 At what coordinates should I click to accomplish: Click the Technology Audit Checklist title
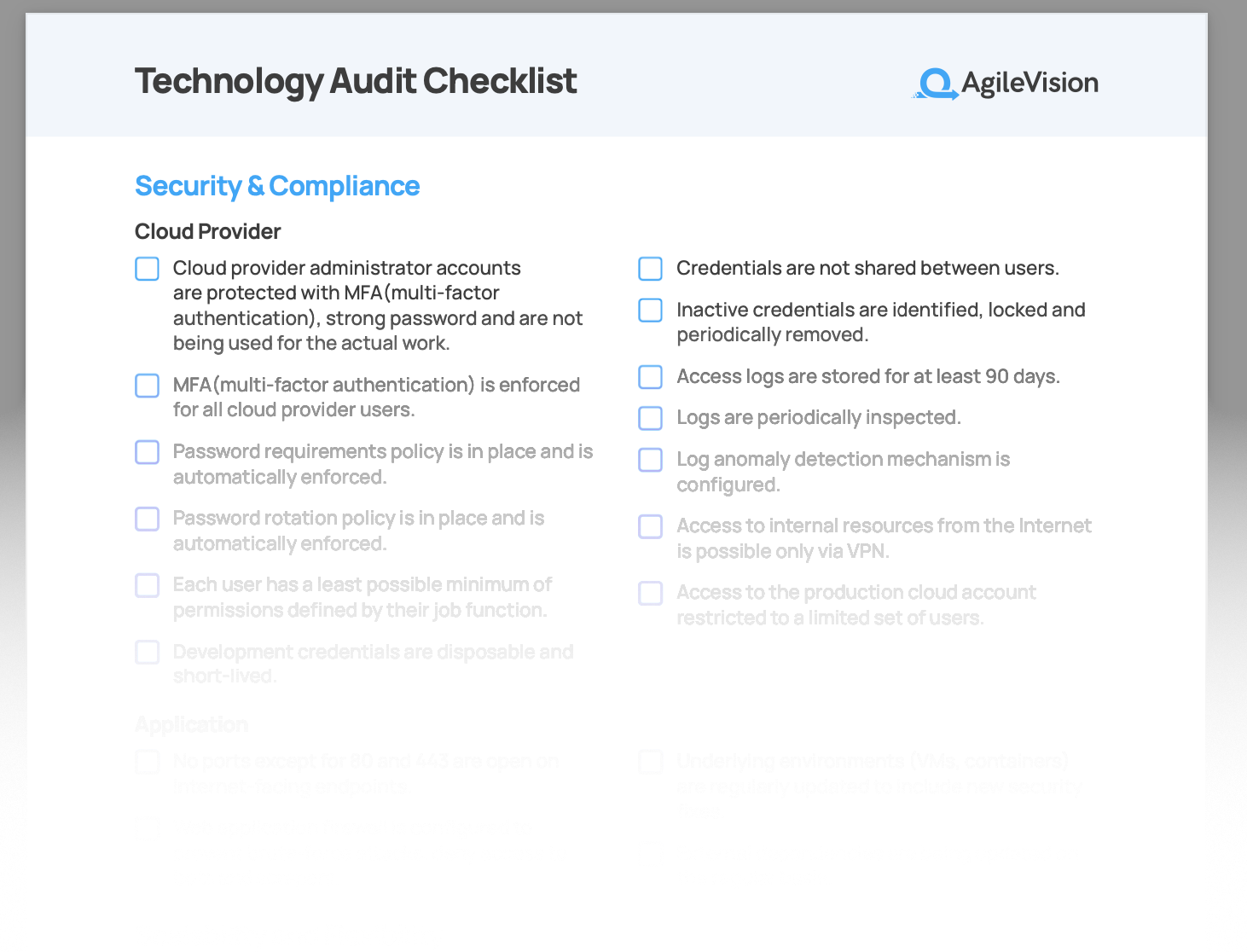(356, 81)
